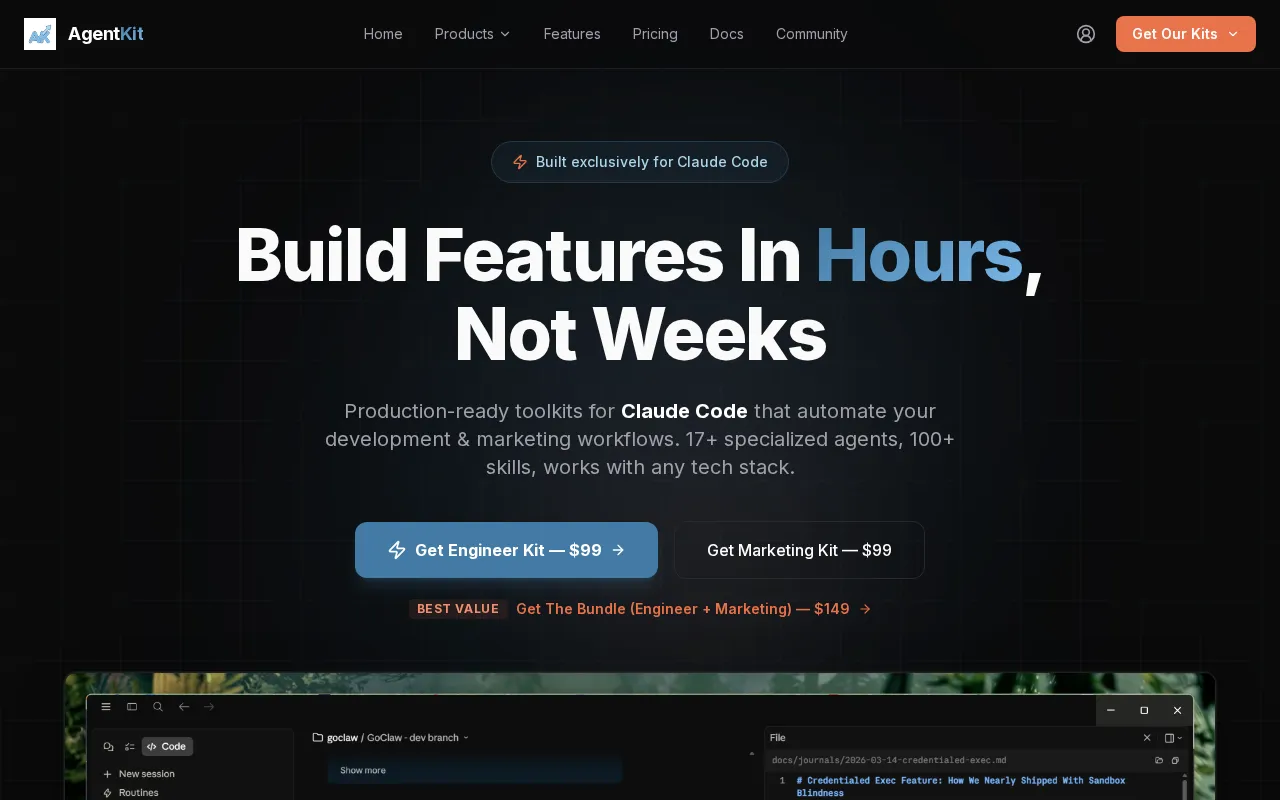Click the search magnifier icon in app preview

[x=158, y=706]
